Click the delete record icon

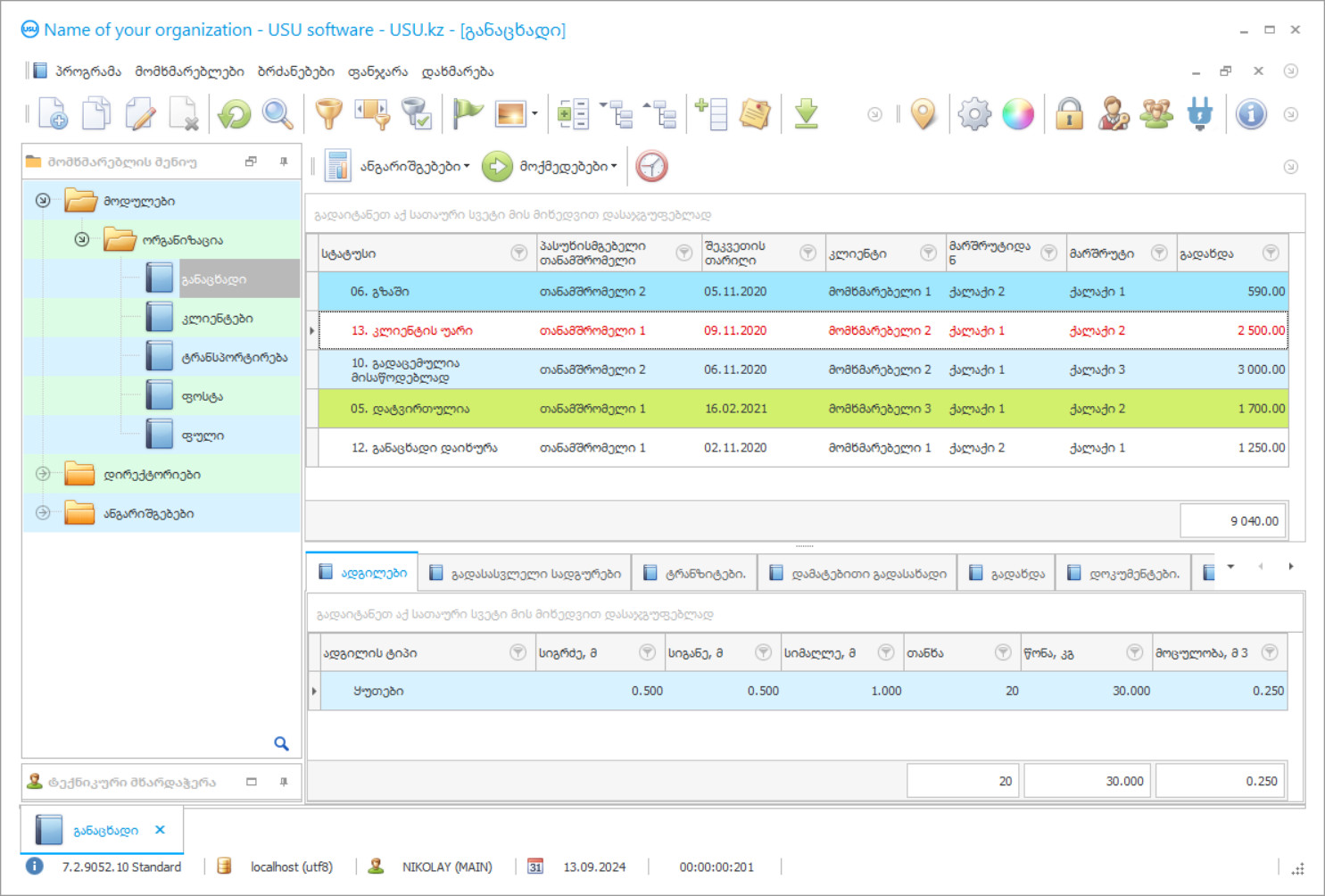click(x=184, y=114)
